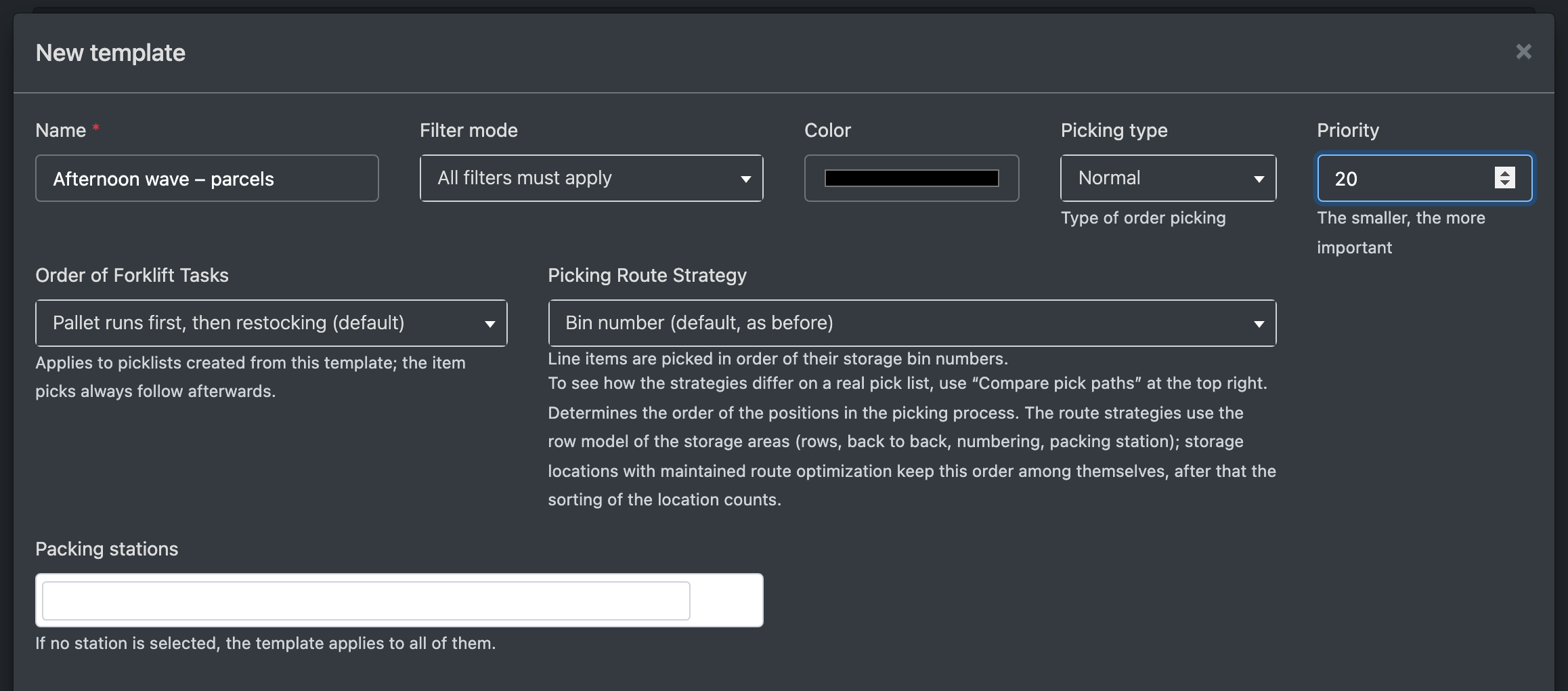
Task: Click 'Line items are picked in order' description
Action: (x=778, y=358)
